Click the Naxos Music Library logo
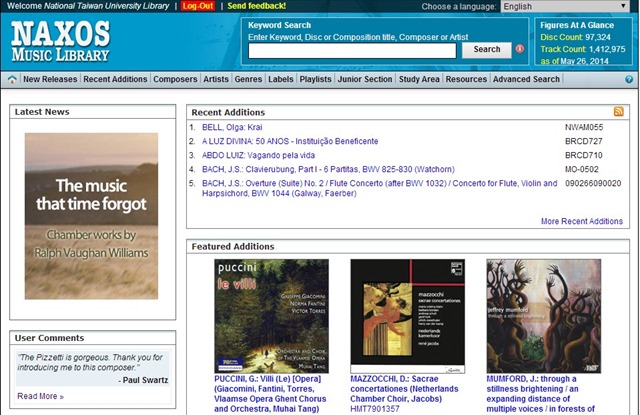Screen dimensions: 640x415 coord(60,41)
